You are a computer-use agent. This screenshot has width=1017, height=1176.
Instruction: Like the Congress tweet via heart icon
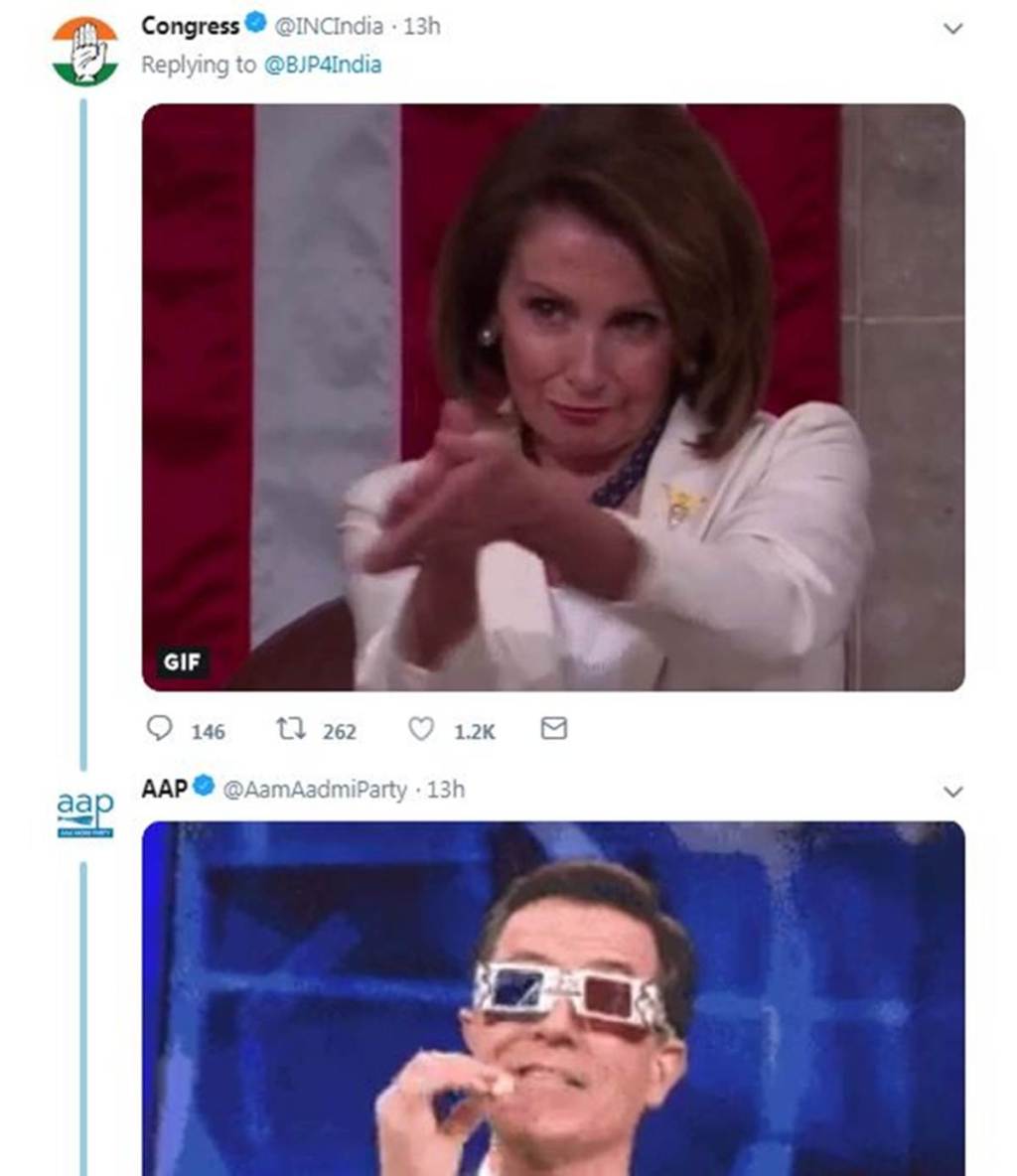(x=421, y=728)
